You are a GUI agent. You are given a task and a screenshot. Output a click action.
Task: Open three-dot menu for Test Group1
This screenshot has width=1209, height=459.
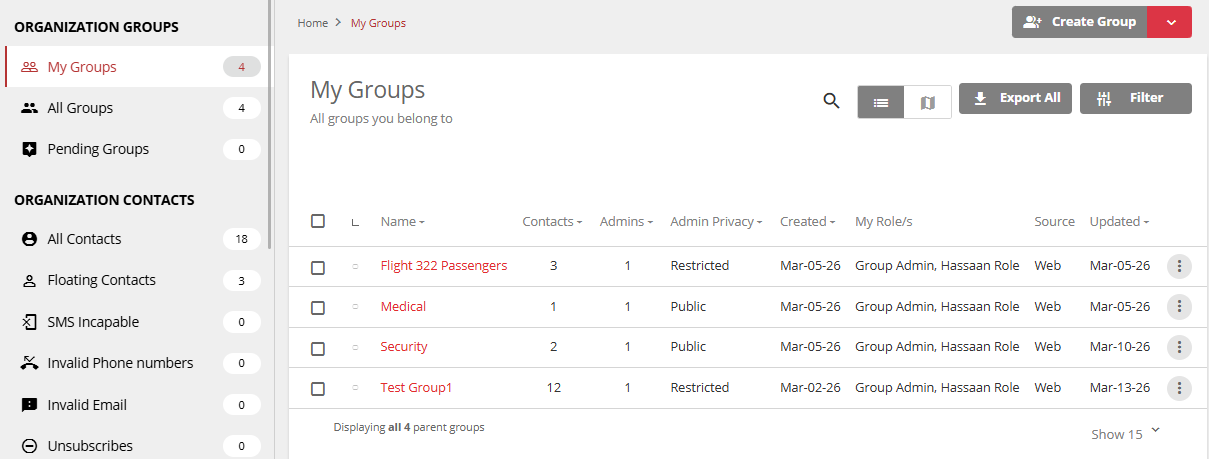1179,388
